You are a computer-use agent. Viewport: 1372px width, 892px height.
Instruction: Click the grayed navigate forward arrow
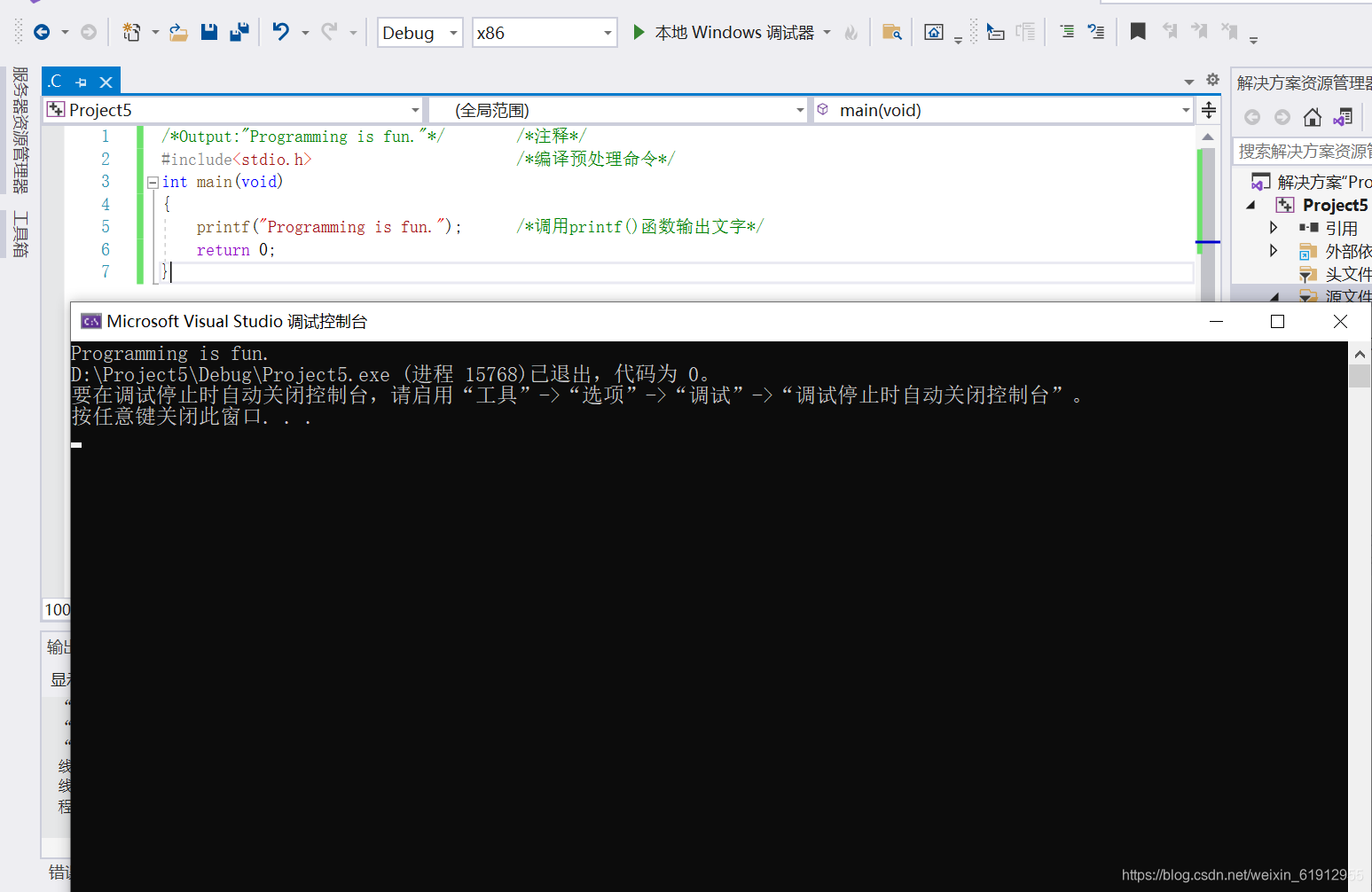click(89, 33)
